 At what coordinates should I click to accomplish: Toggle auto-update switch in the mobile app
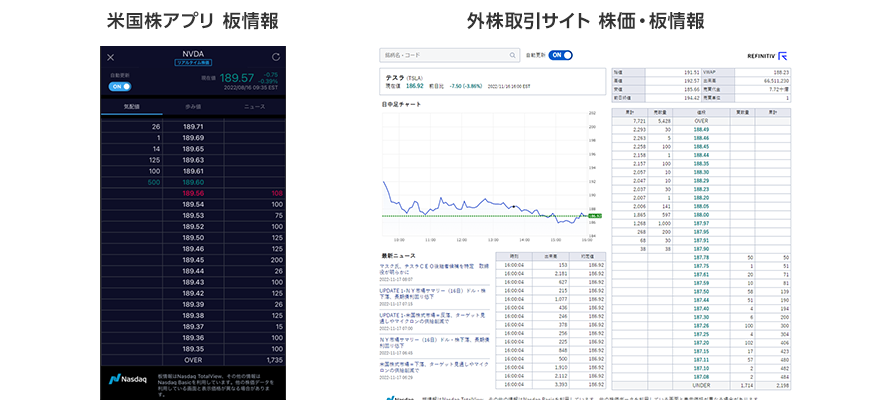[120, 86]
